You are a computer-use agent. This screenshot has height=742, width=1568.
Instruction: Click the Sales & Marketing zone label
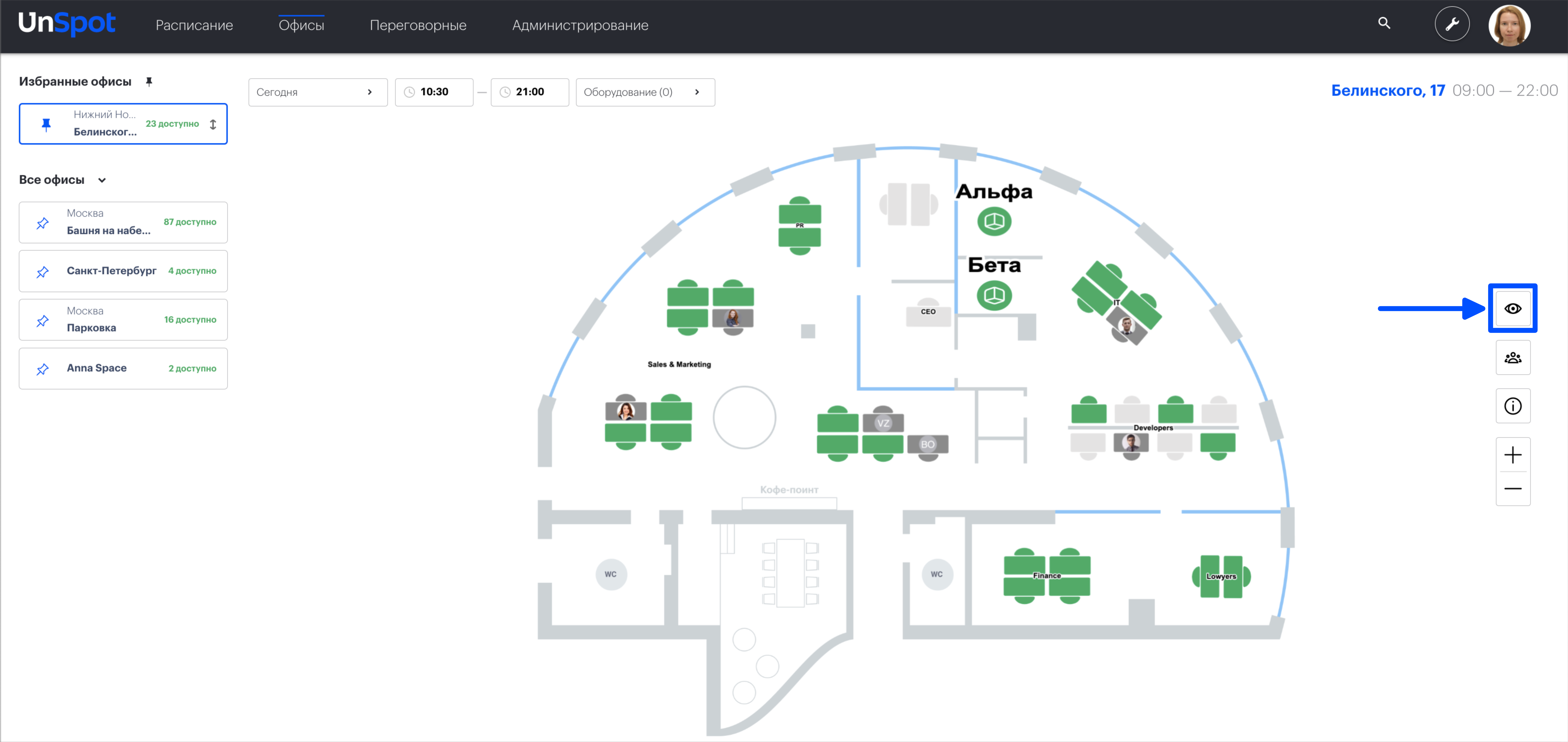pos(679,365)
